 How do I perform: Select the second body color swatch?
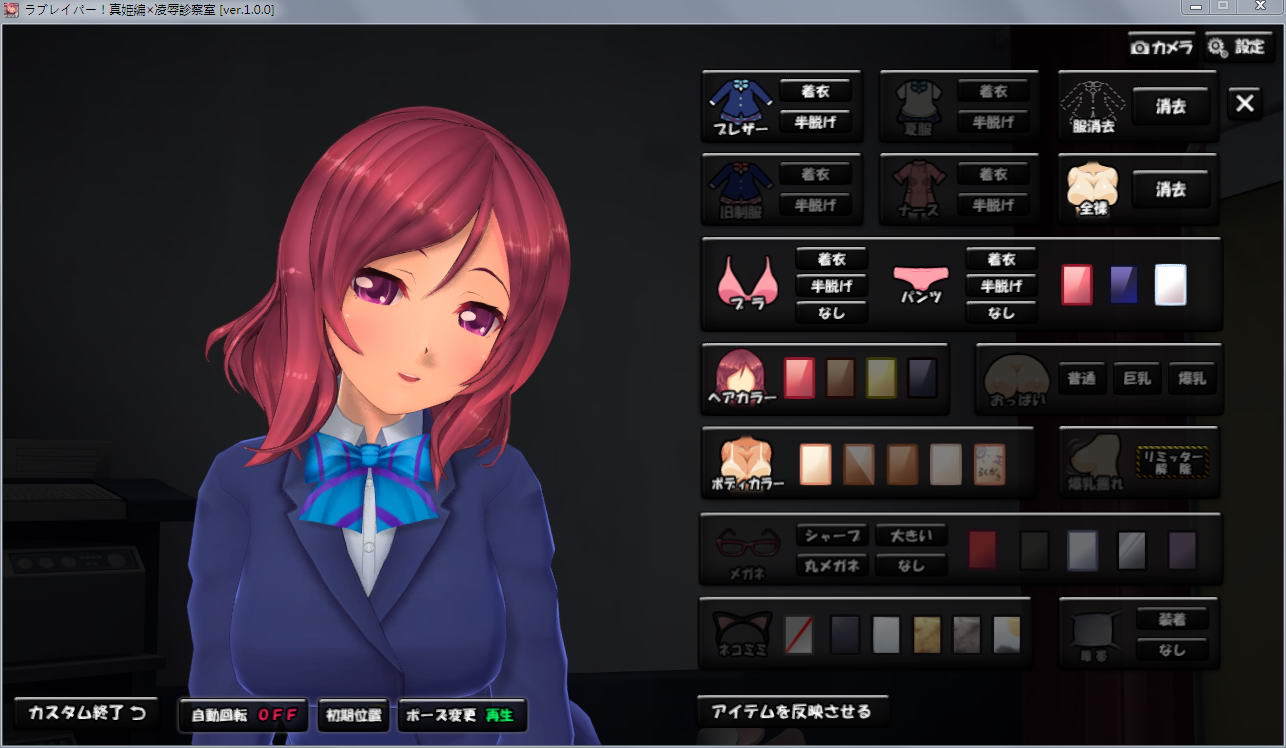(x=859, y=464)
